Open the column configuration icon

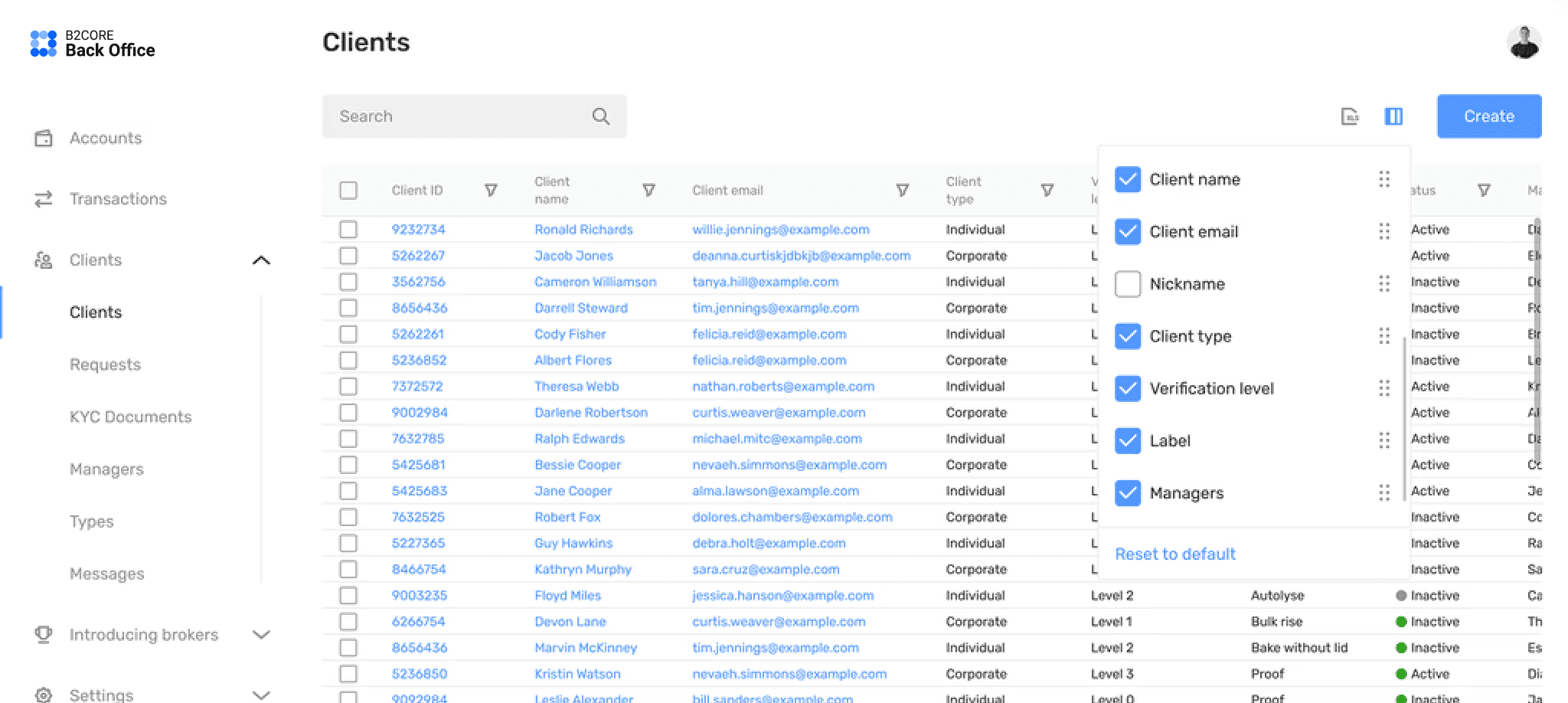click(1394, 116)
